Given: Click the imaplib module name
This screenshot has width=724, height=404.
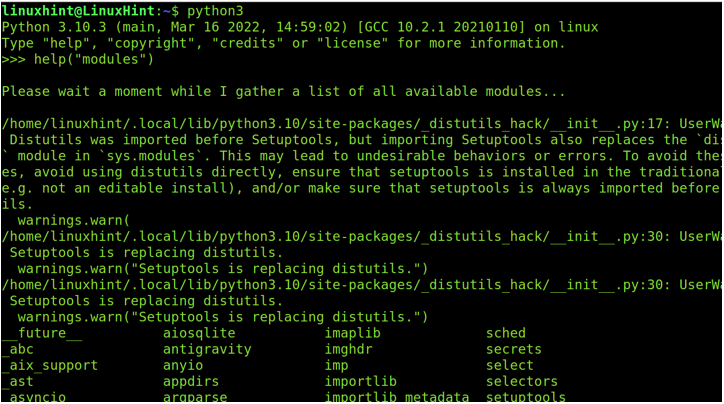Looking at the screenshot, I should (x=352, y=333).
